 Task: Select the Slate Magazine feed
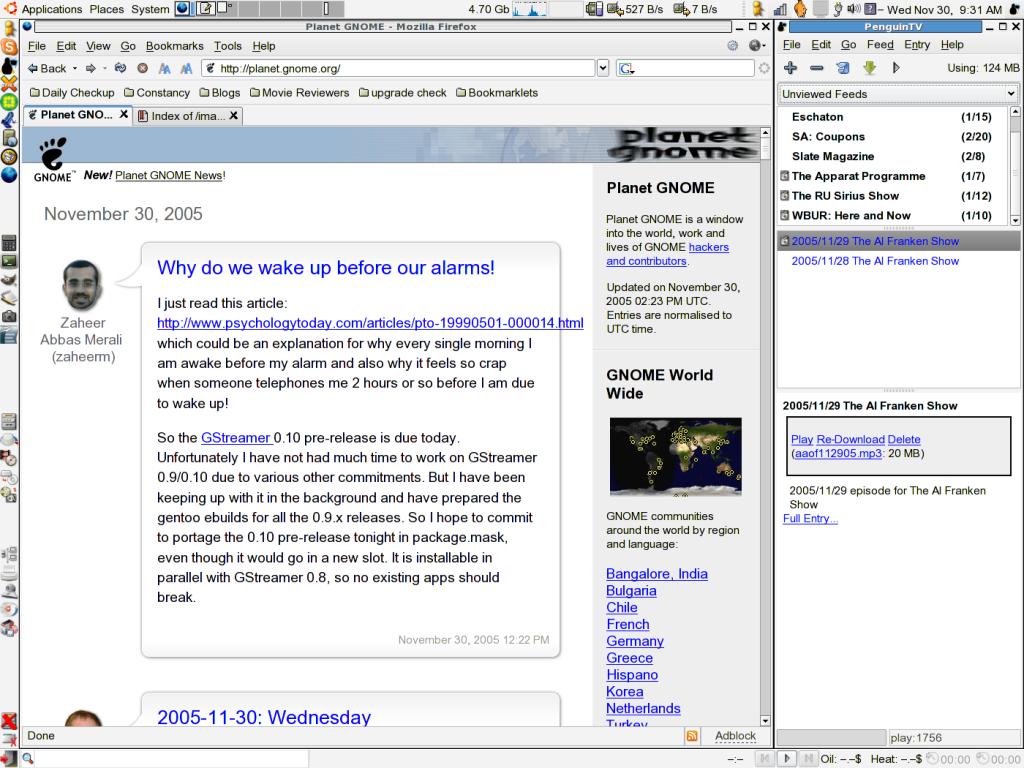pos(893,156)
